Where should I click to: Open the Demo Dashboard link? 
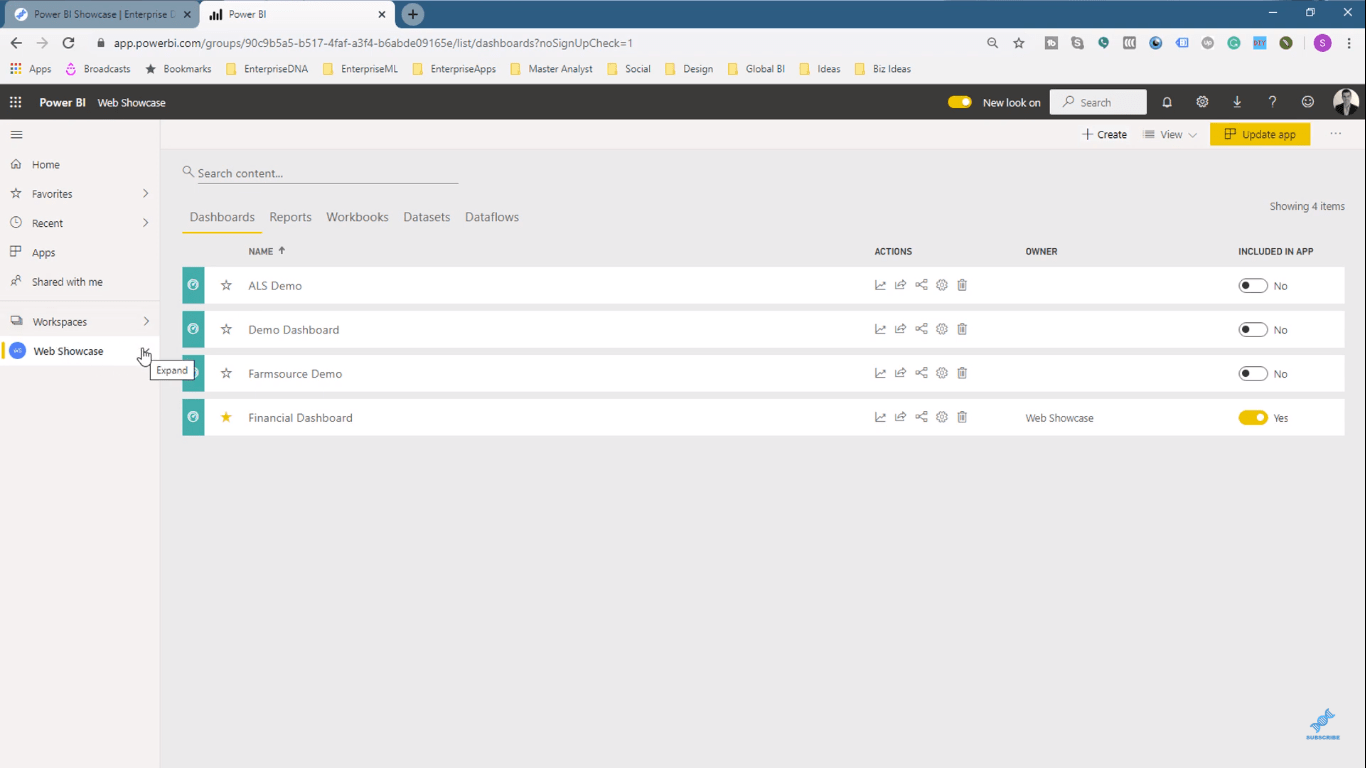pyautogui.click(x=294, y=330)
